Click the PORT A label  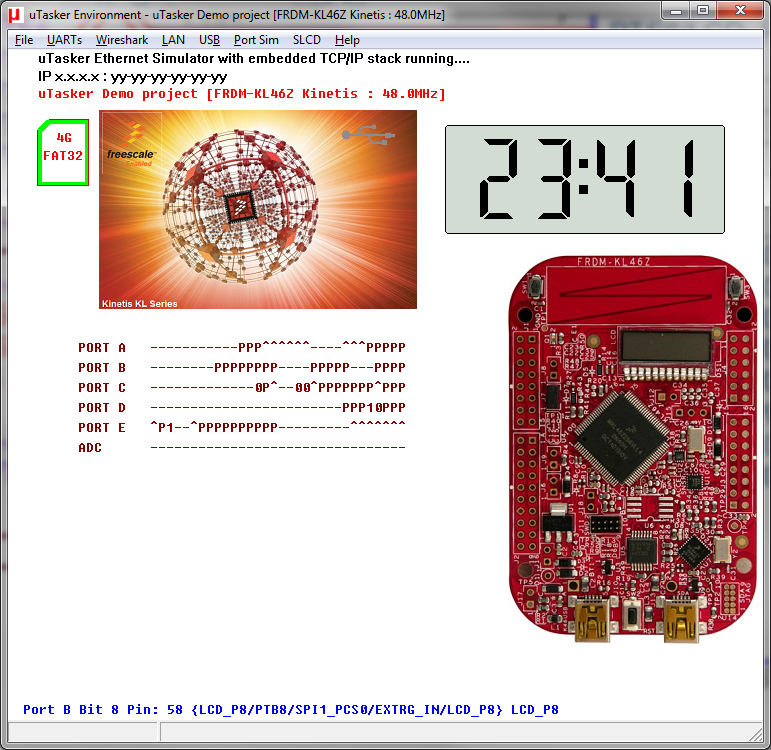102,348
